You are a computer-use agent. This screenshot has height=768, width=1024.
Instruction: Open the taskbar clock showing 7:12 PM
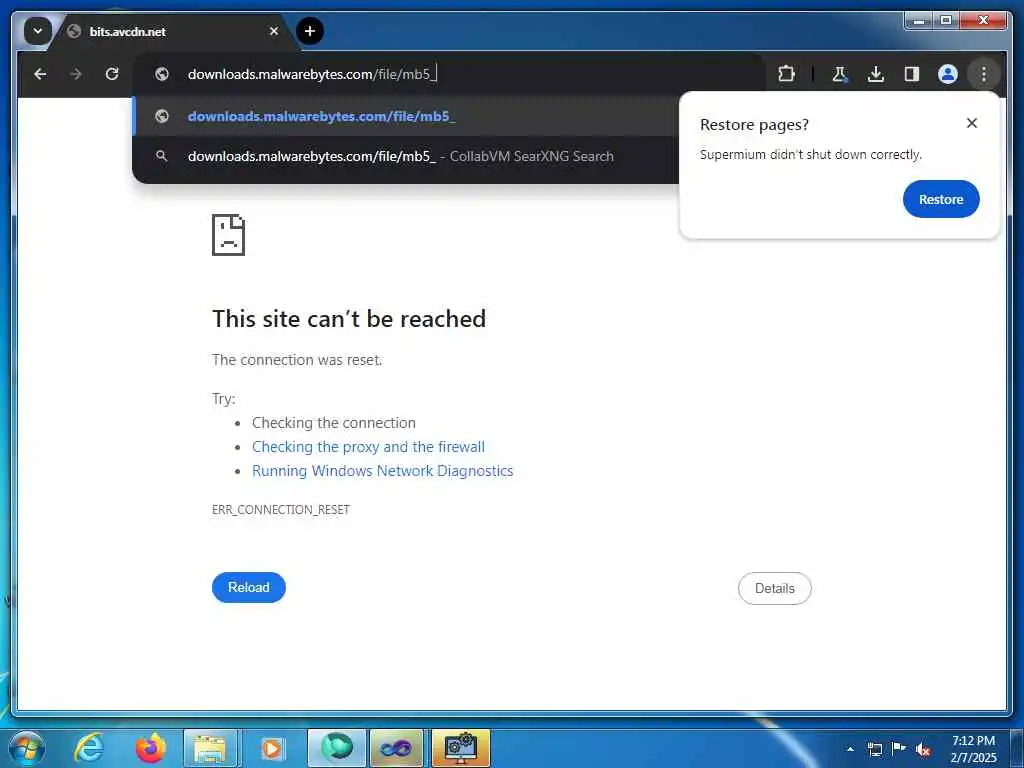coord(973,749)
